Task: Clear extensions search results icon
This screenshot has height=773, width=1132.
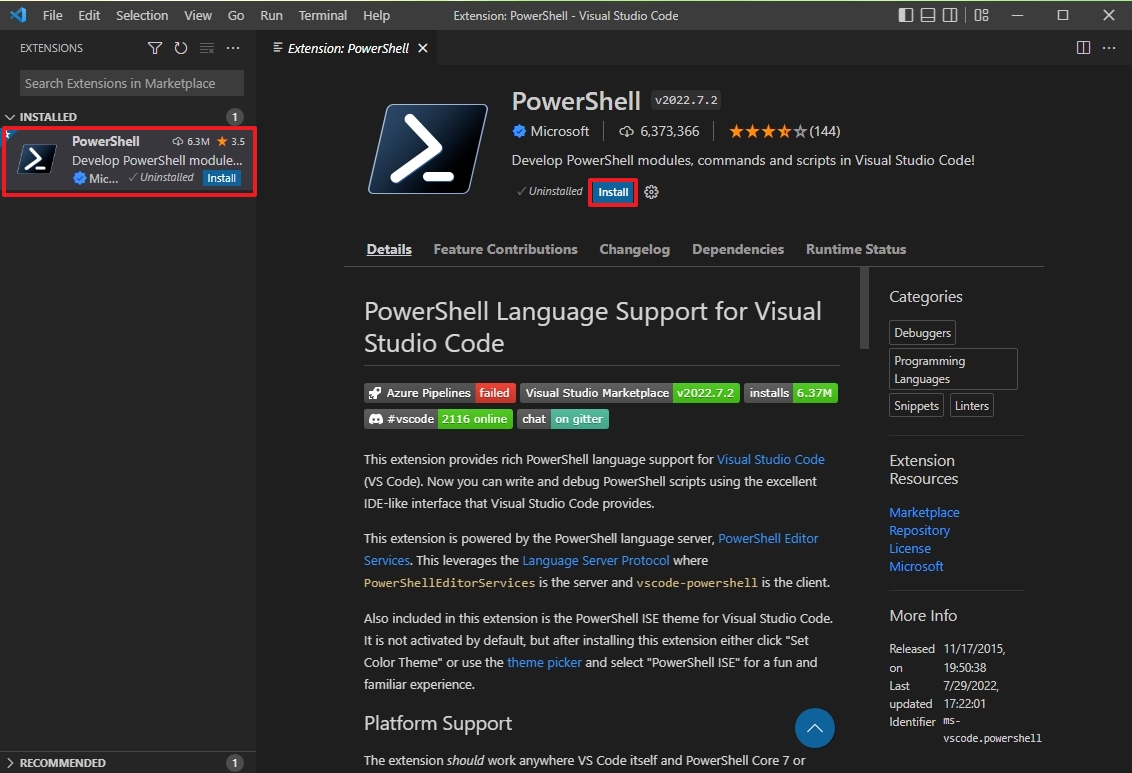Action: tap(206, 48)
